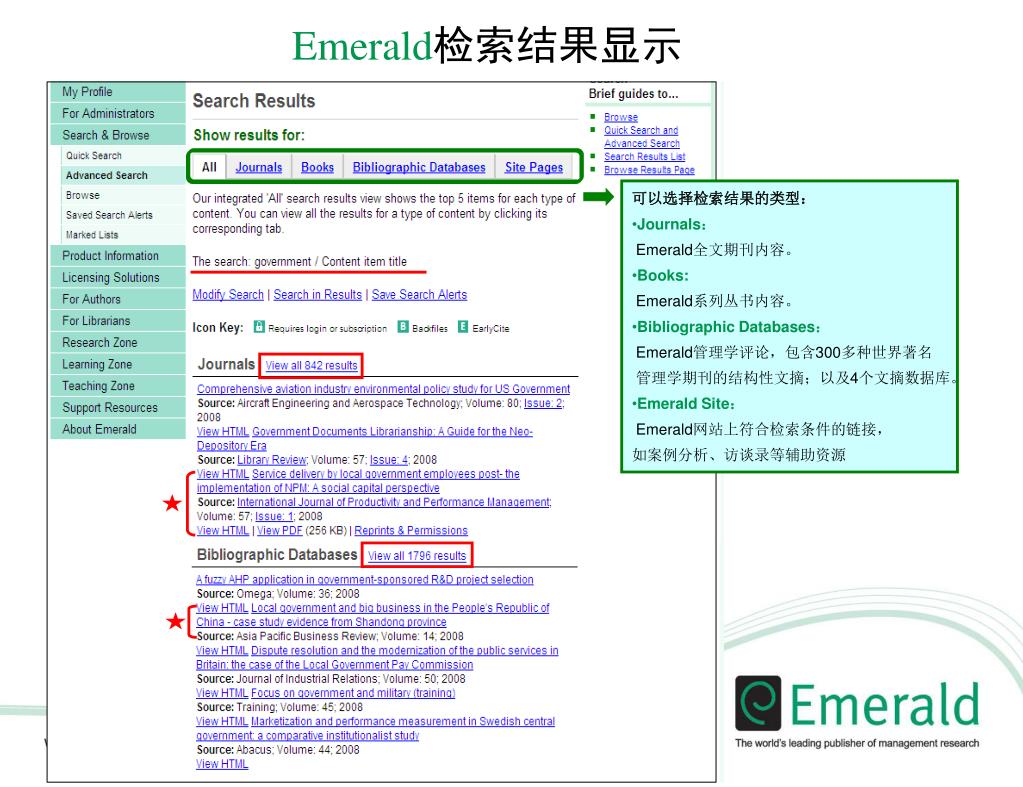View all 842 journal results
Viewport: 1023px width, 787px height.
pyautogui.click(x=311, y=365)
